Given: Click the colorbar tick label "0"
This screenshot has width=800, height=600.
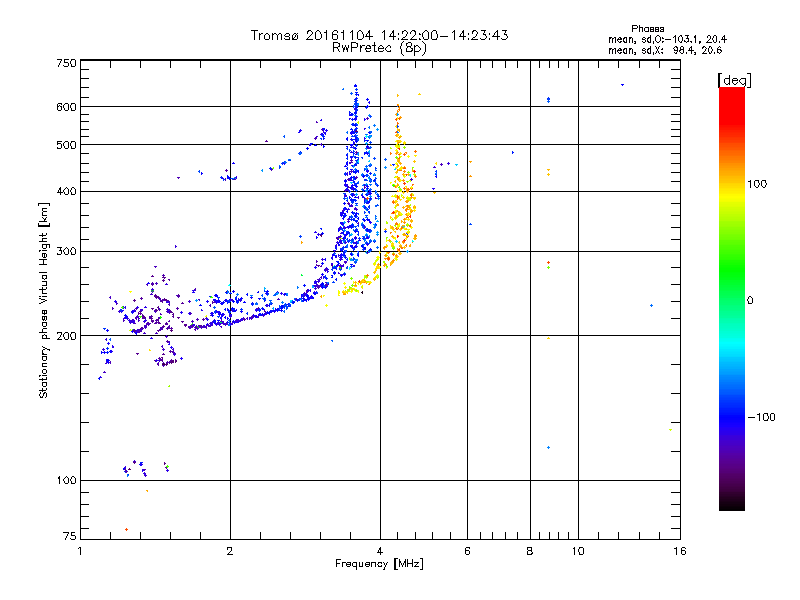Looking at the screenshot, I should tap(750, 301).
